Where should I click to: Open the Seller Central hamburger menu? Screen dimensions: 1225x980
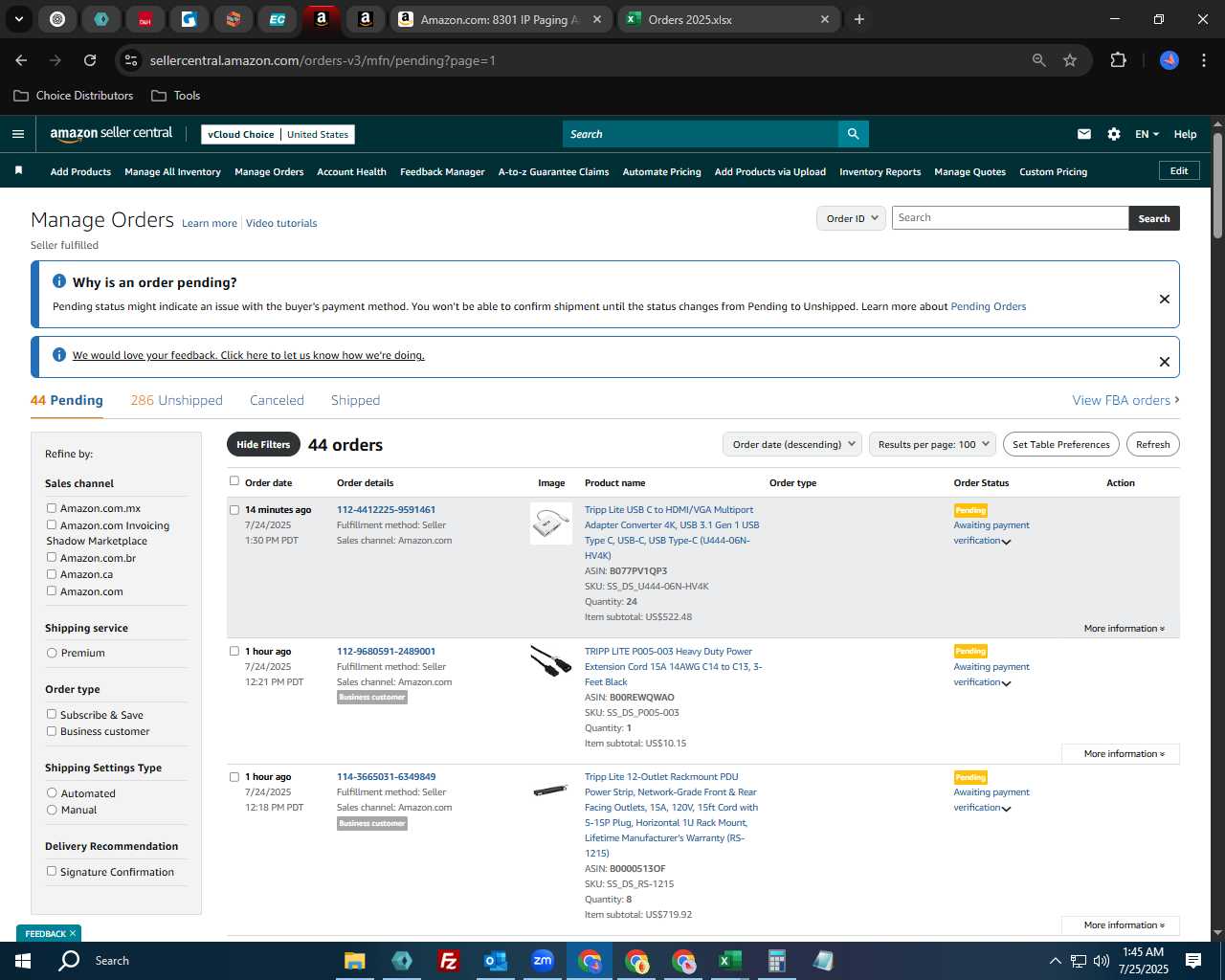pos(17,134)
